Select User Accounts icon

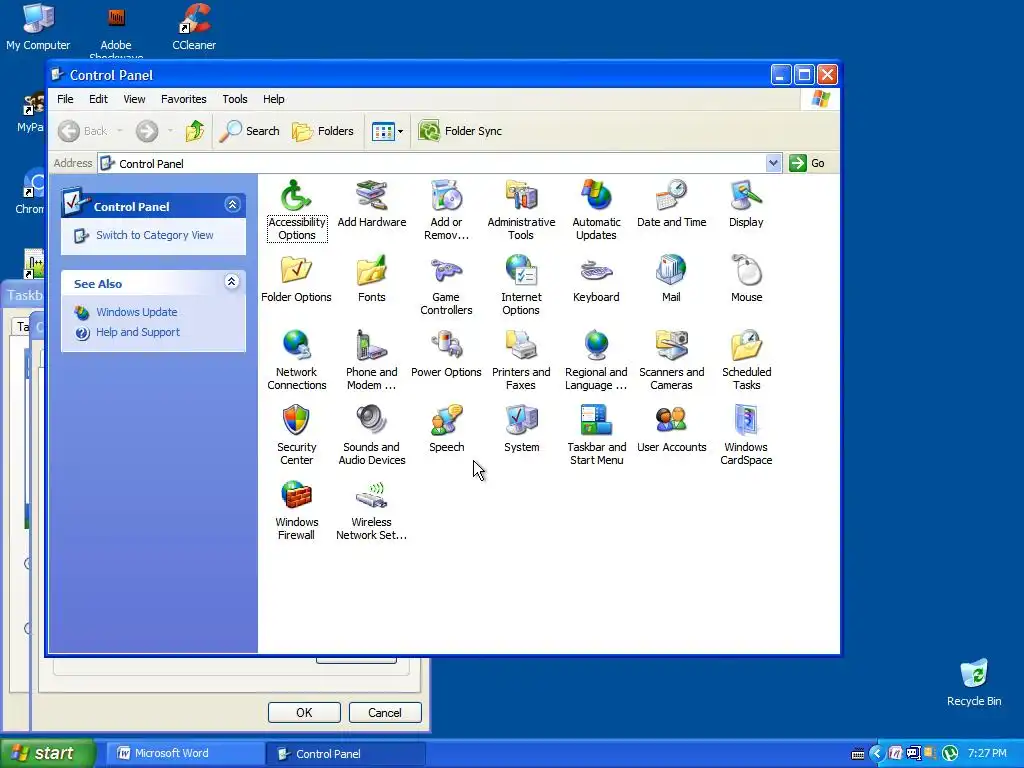[671, 429]
